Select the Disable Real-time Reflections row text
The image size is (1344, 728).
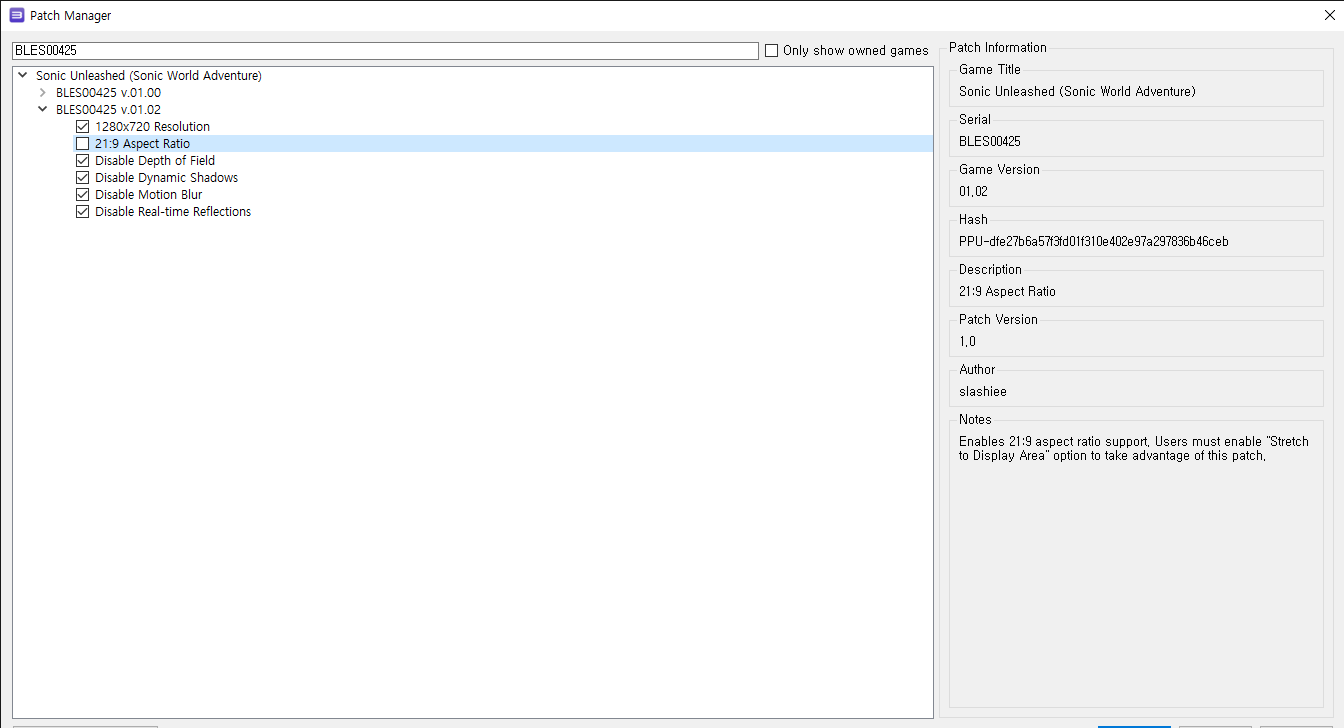173,212
